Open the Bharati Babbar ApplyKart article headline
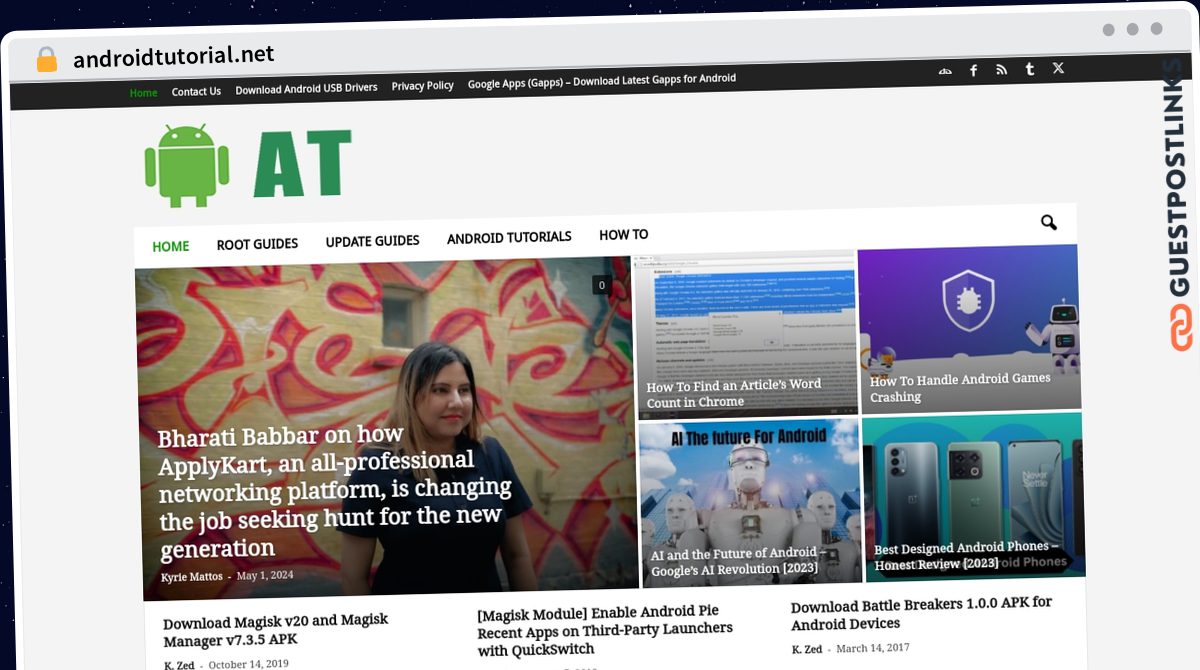Viewport: 1200px width, 670px height. point(334,491)
